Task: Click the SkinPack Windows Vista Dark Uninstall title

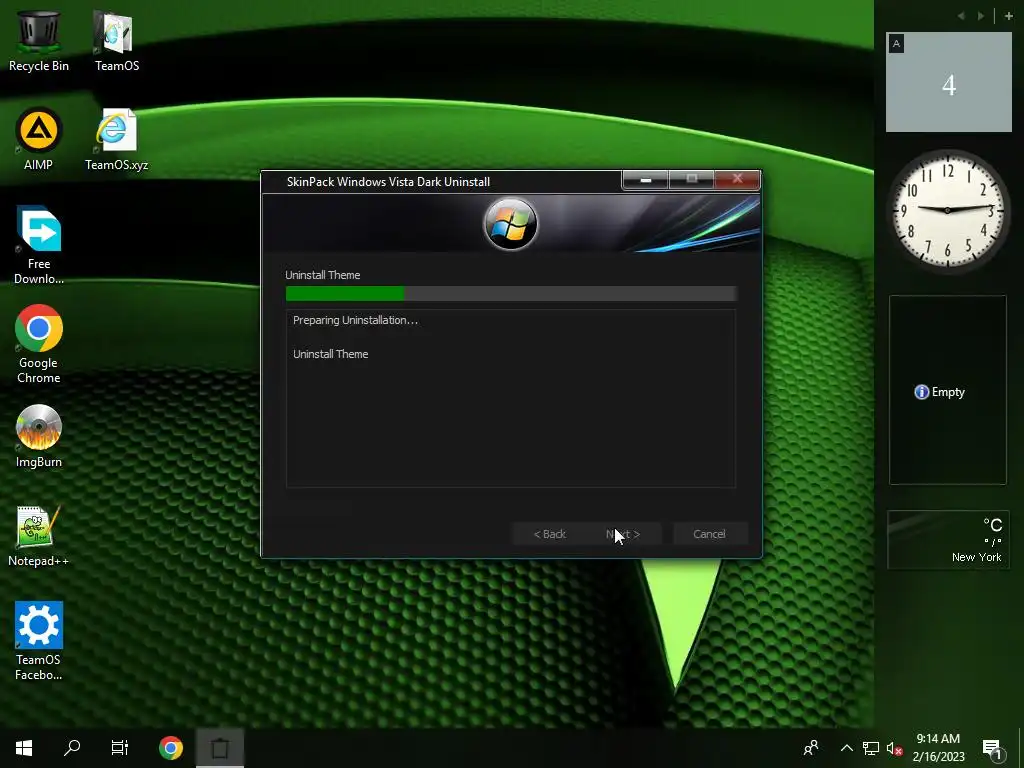Action: (x=389, y=182)
